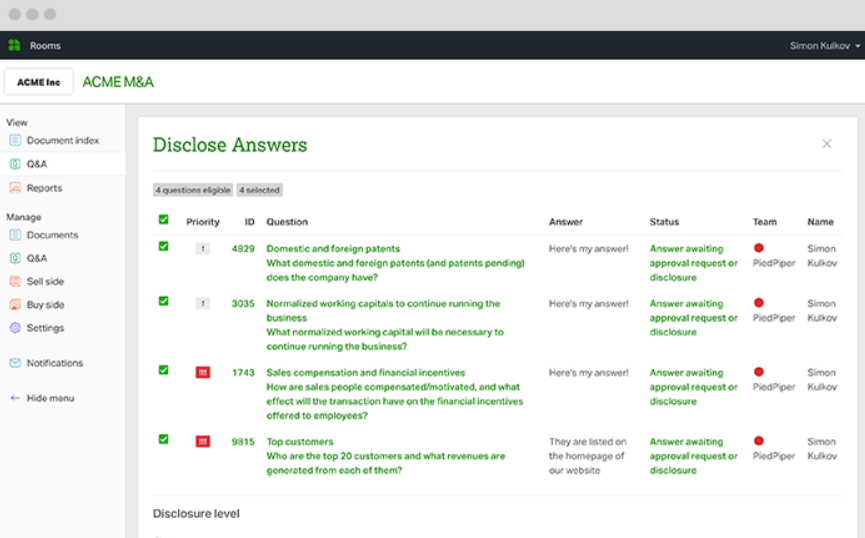Close the Disclose Answers dialog
Viewport: 865px width, 538px height.
[x=827, y=144]
